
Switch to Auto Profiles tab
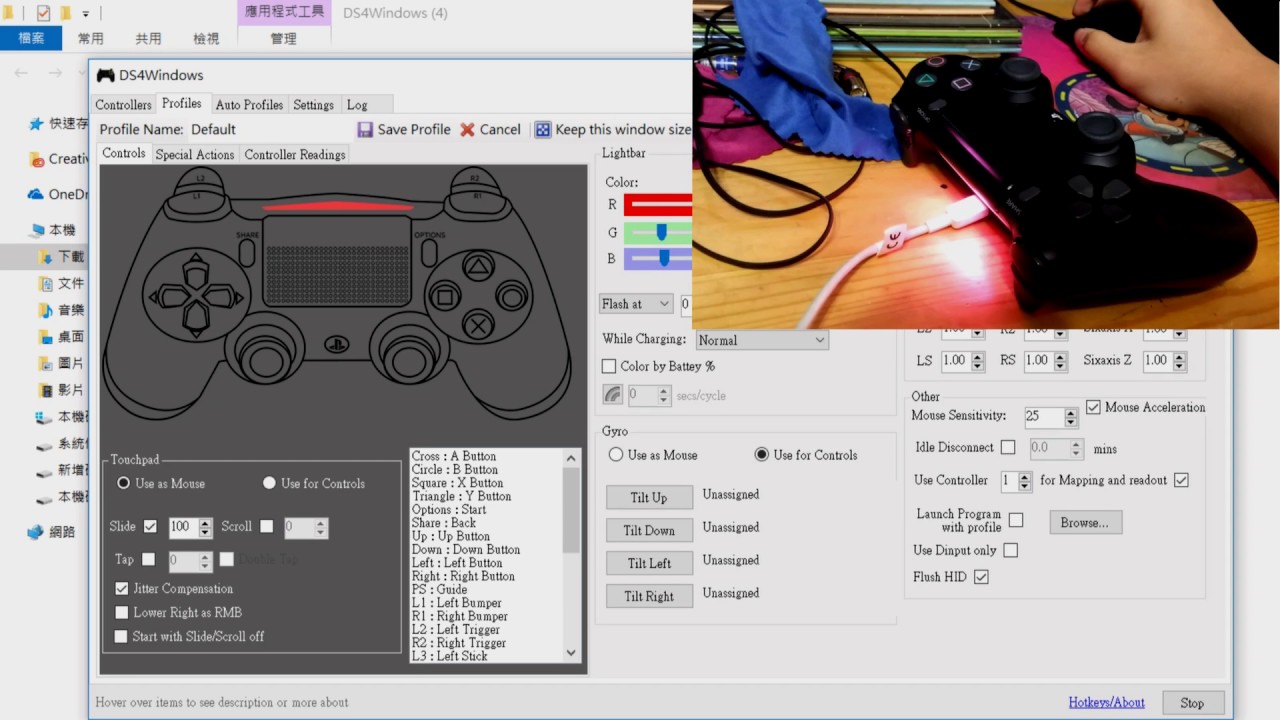coord(249,104)
